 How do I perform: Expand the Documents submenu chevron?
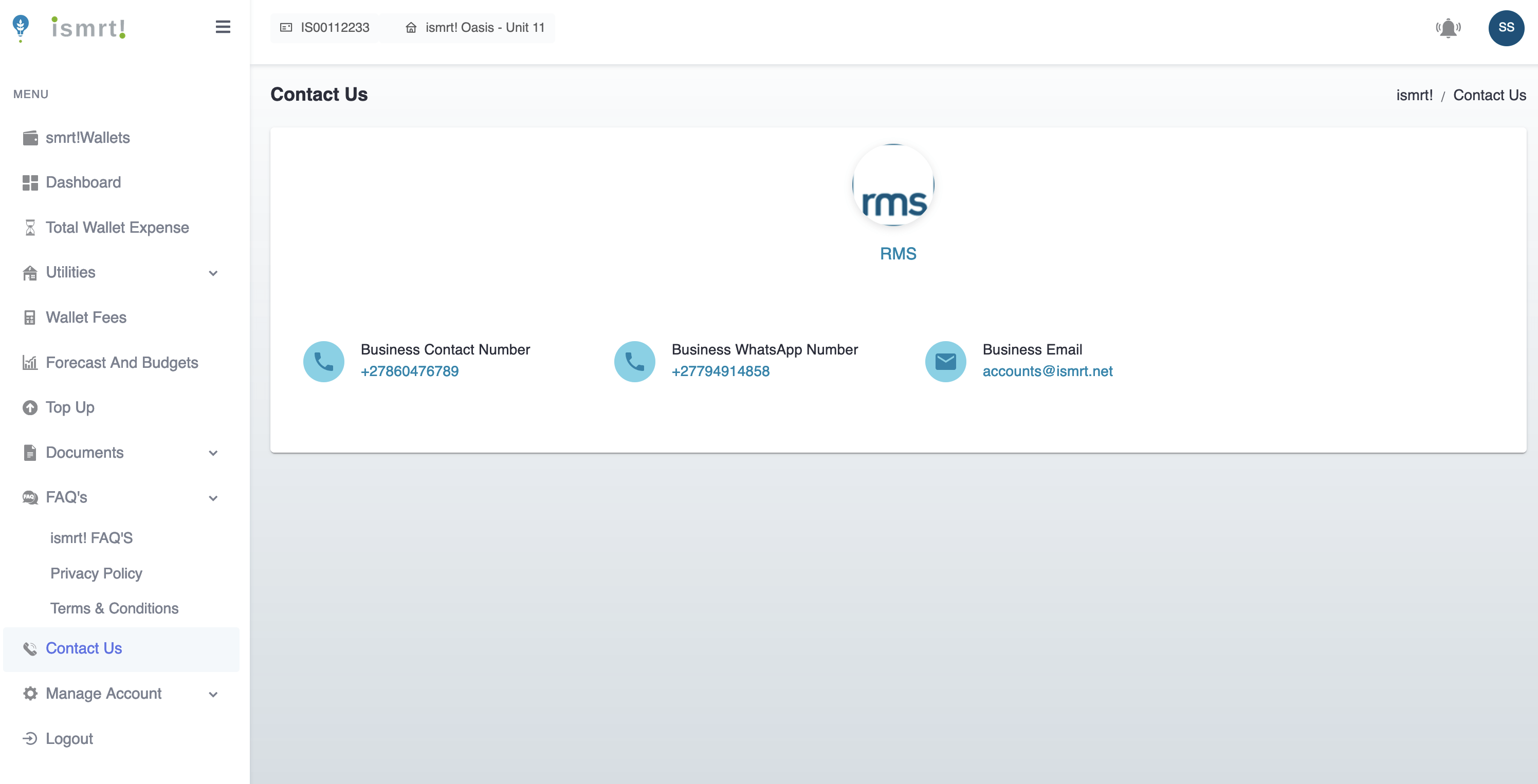(213, 454)
